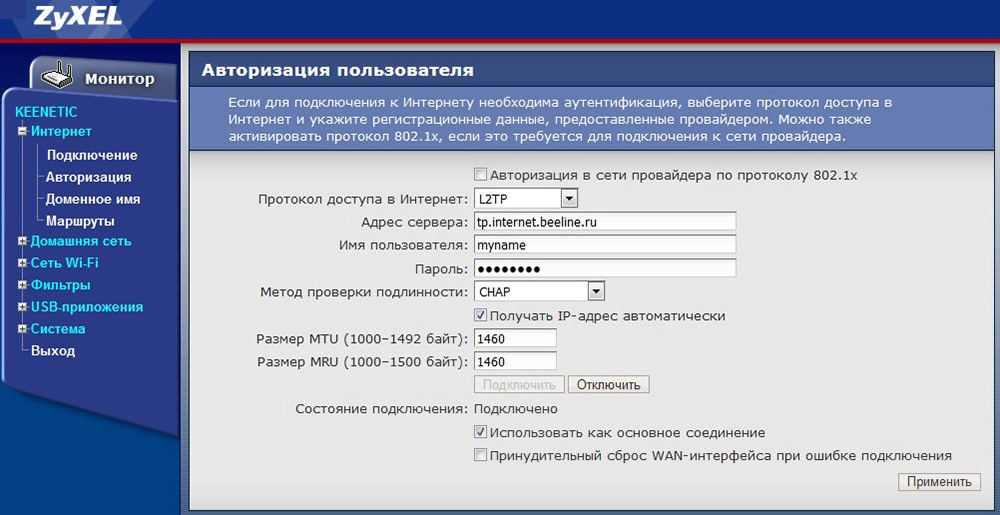This screenshot has height=515, width=1000.
Task: Open the Доменное имя page
Action: point(92,199)
